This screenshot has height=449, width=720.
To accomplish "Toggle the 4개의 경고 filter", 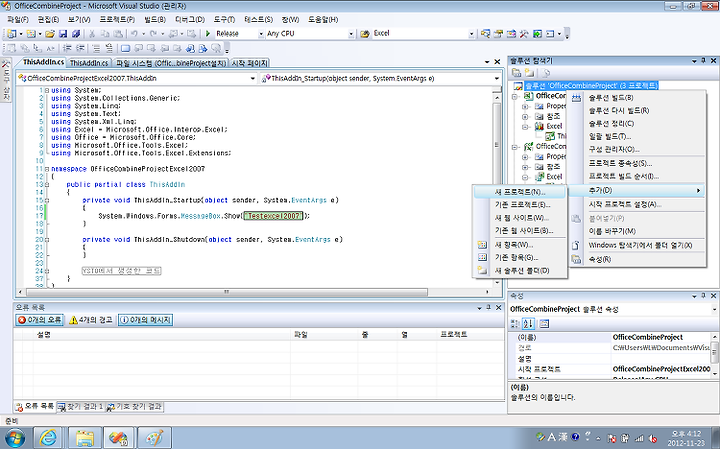I will click(90, 320).
